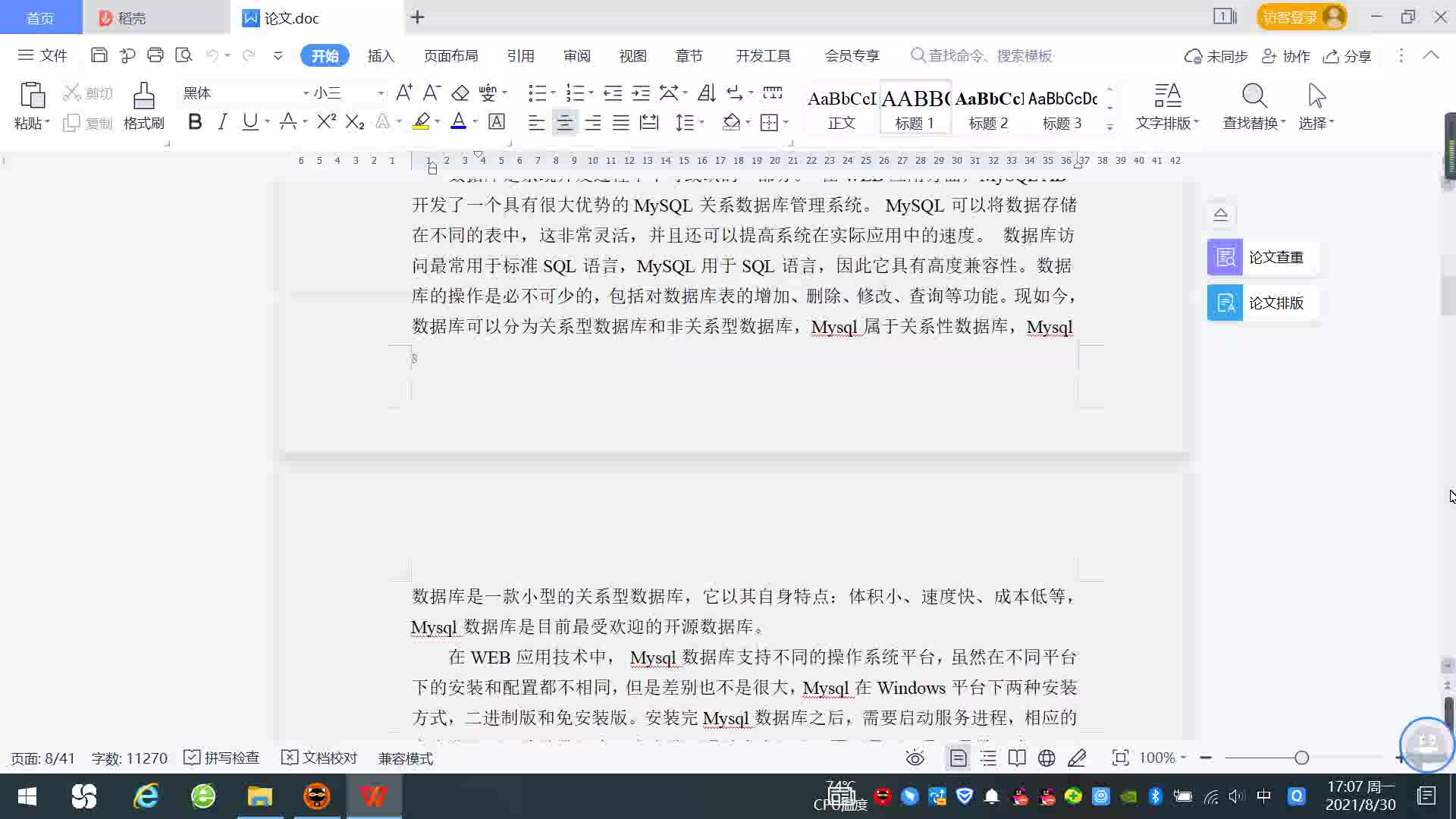The image size is (1456, 819).
Task: Switch to outline view icon
Action: [x=988, y=758]
